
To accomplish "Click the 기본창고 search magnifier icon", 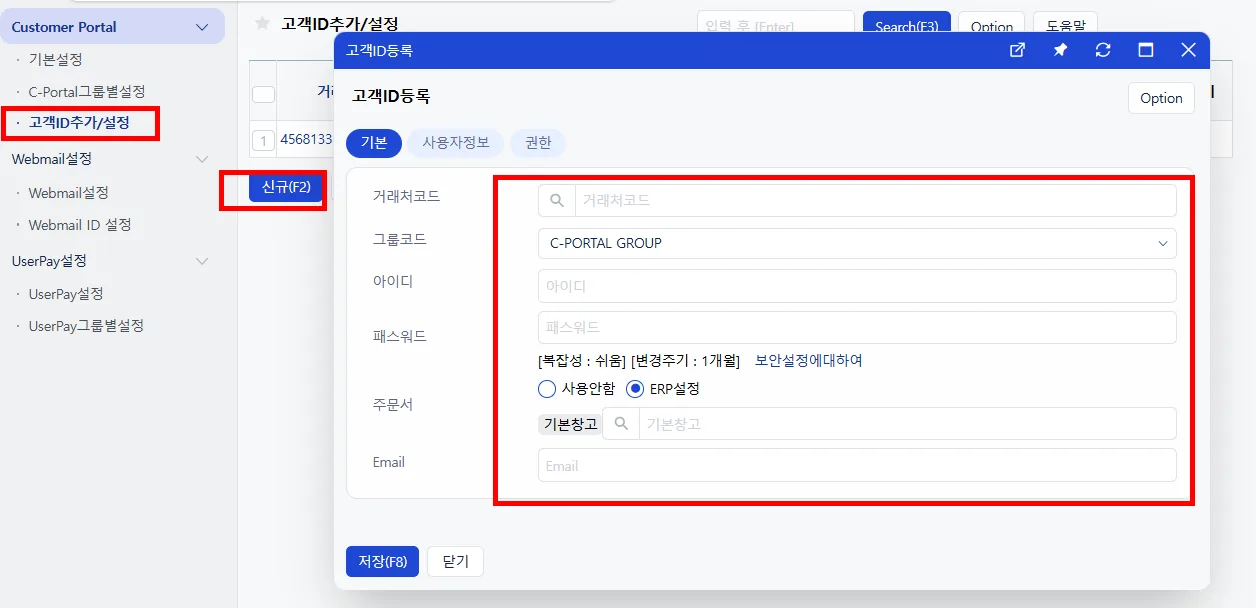I will (x=621, y=424).
